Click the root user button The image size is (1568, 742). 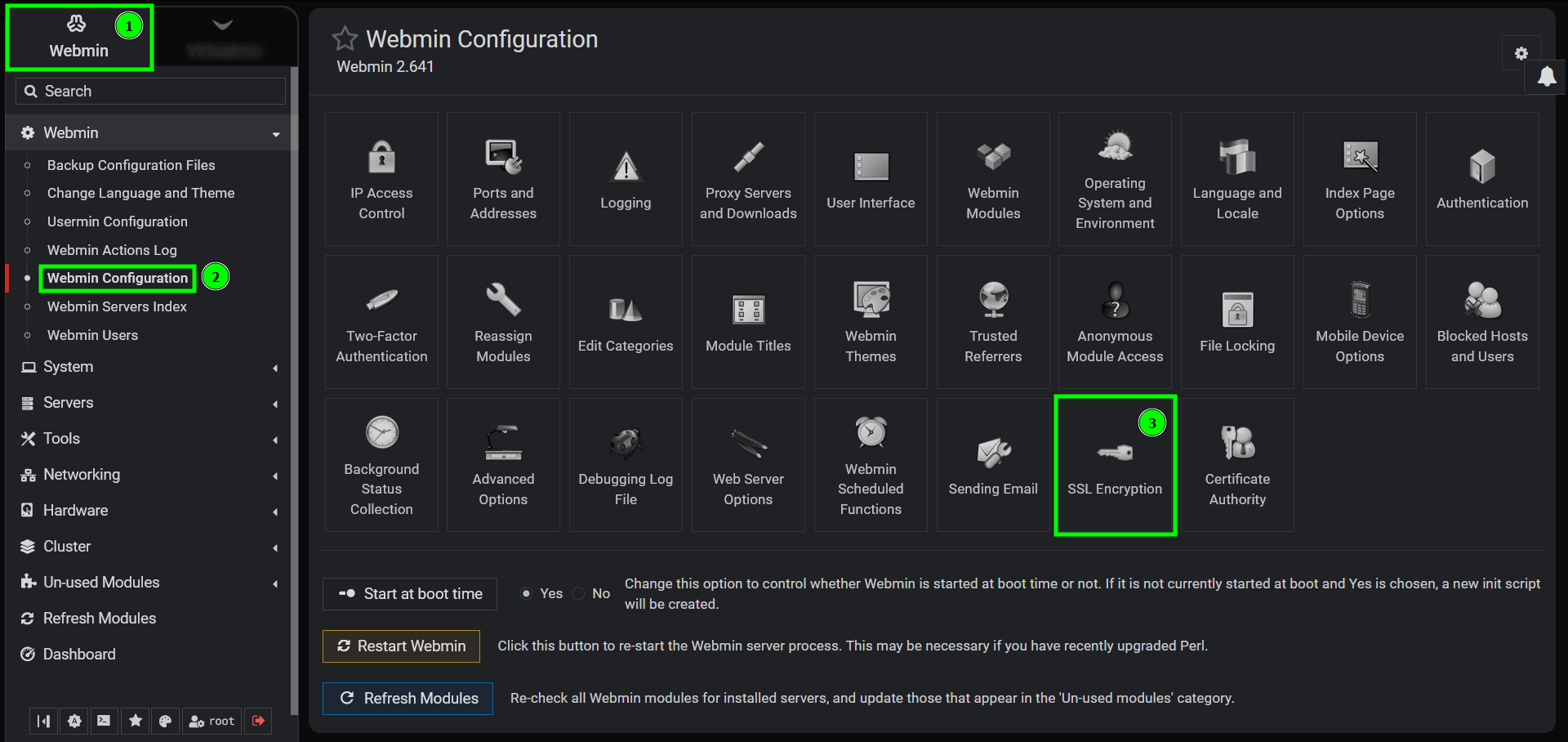click(x=212, y=721)
